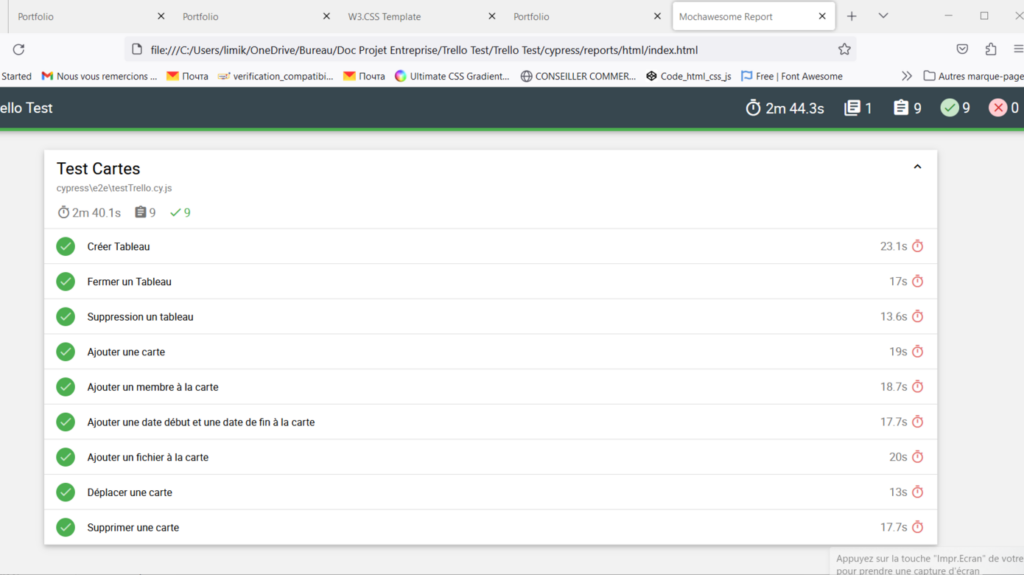This screenshot has height=575, width=1024.
Task: Open a new browser tab with plus button
Action: (852, 16)
